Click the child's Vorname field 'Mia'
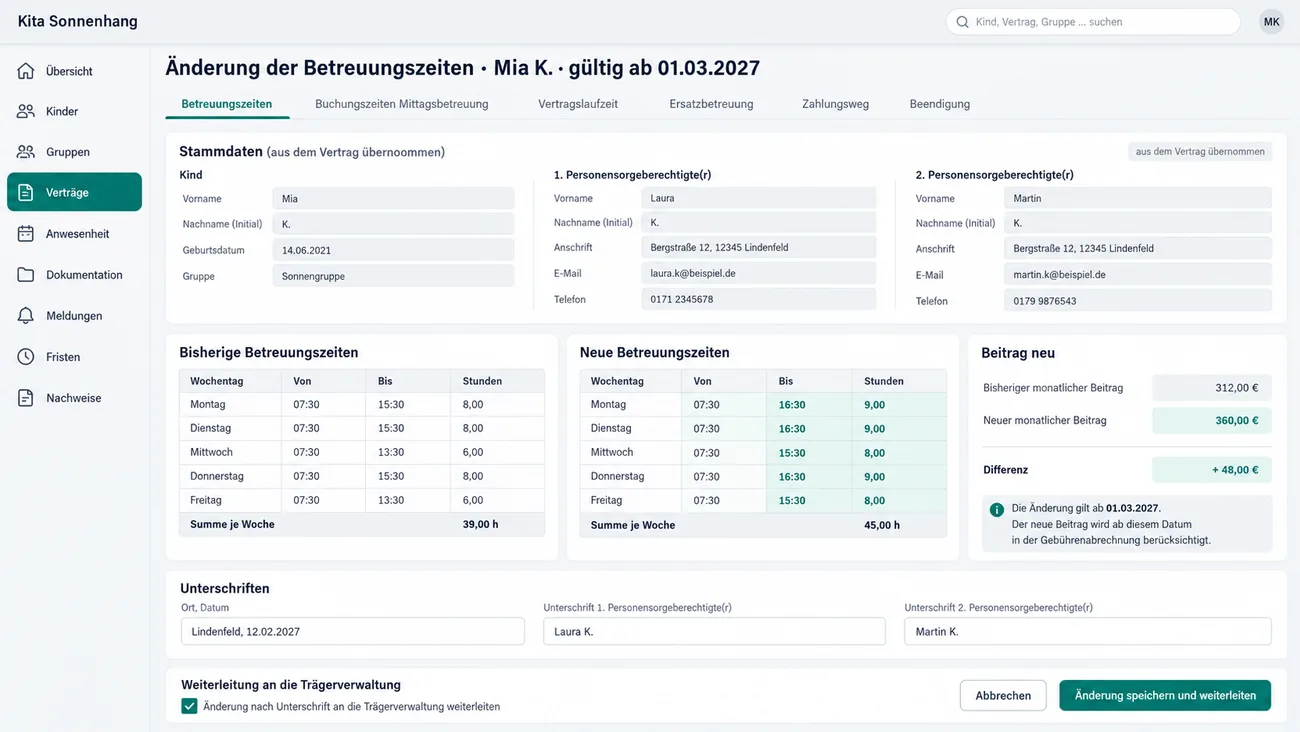This screenshot has height=732, width=1300. click(393, 198)
